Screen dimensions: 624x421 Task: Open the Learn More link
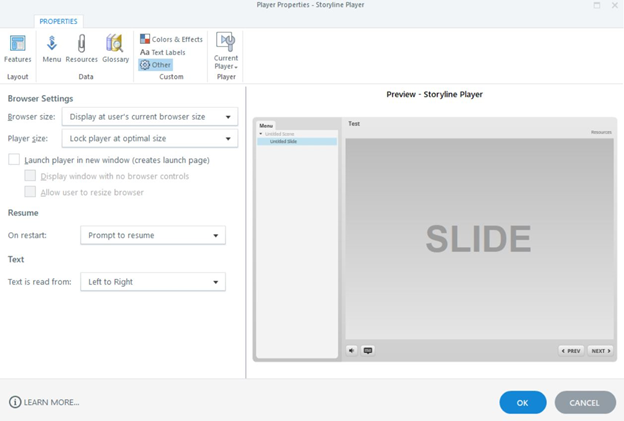(x=51, y=402)
